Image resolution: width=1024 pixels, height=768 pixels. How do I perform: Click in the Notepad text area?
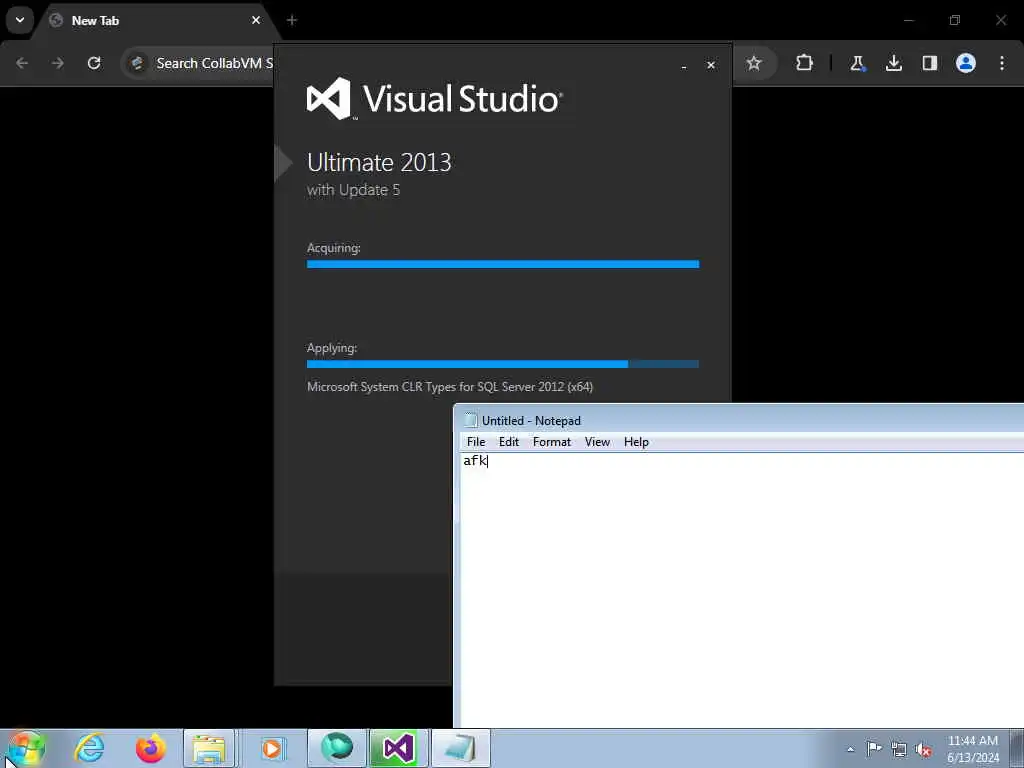coord(741,591)
